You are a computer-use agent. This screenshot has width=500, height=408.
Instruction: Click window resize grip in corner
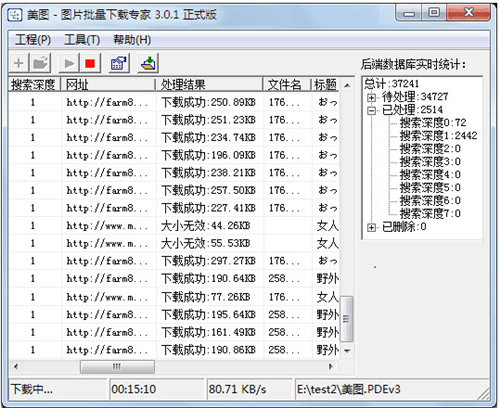[483, 393]
